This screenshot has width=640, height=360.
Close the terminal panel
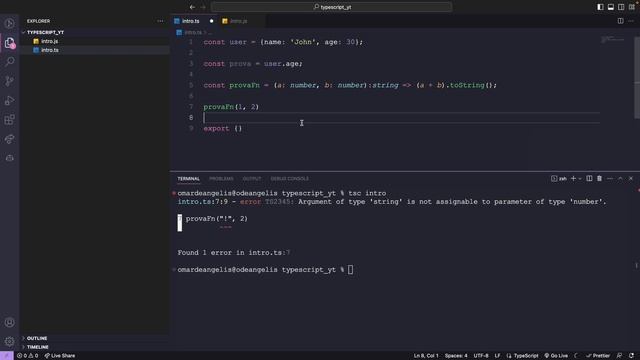(631, 178)
